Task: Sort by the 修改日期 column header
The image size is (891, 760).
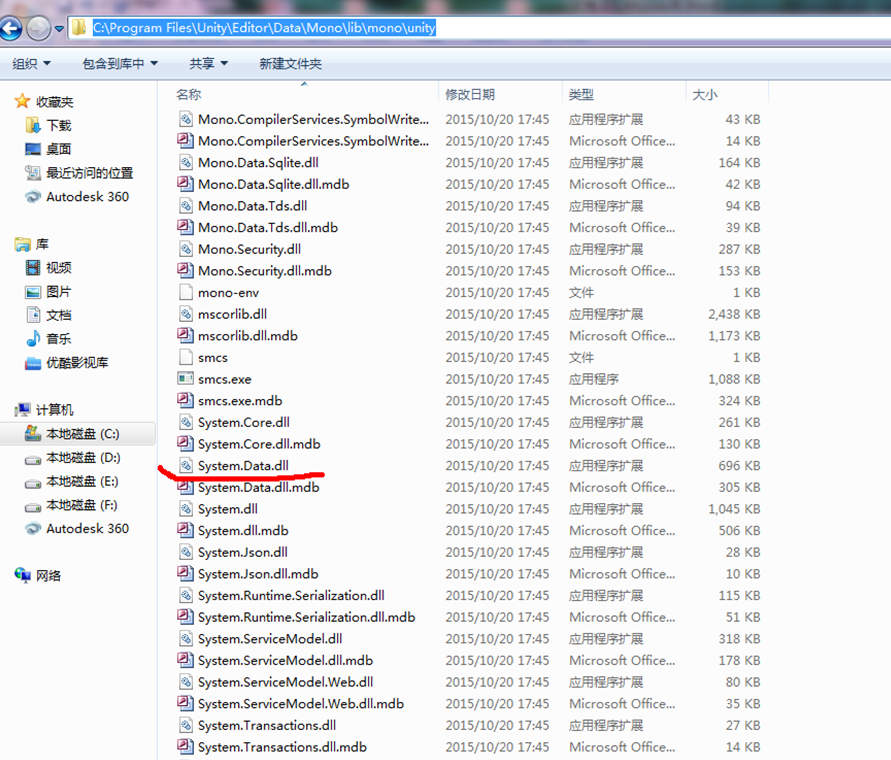Action: (470, 94)
